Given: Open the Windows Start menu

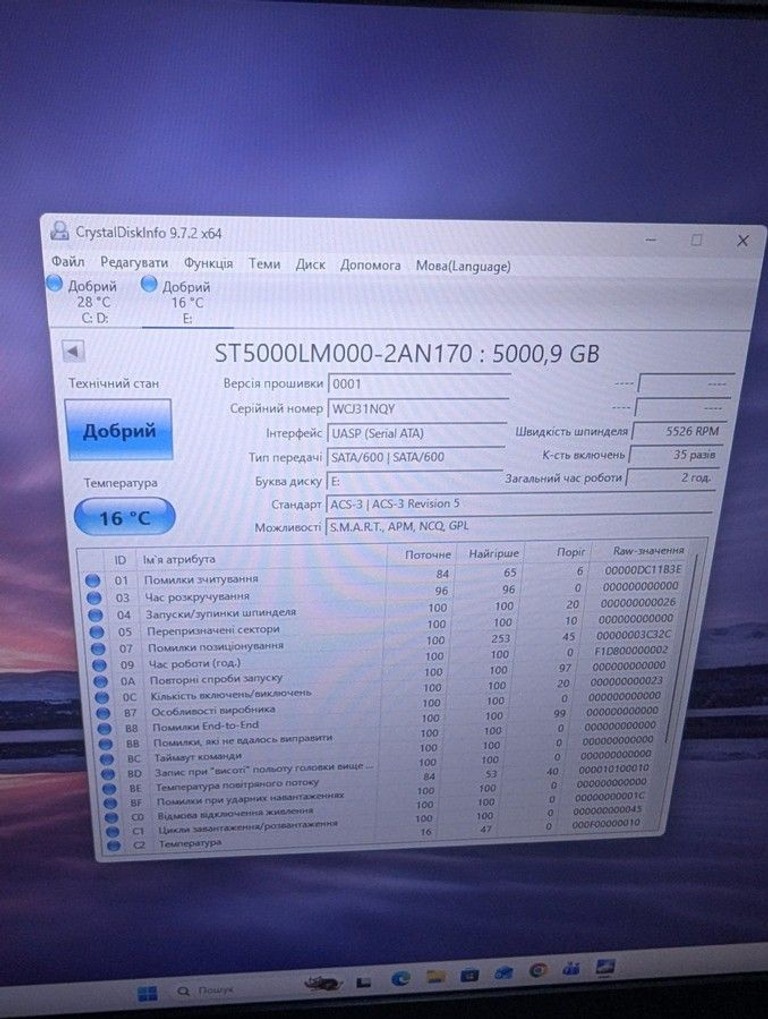Looking at the screenshot, I should pos(147,994).
